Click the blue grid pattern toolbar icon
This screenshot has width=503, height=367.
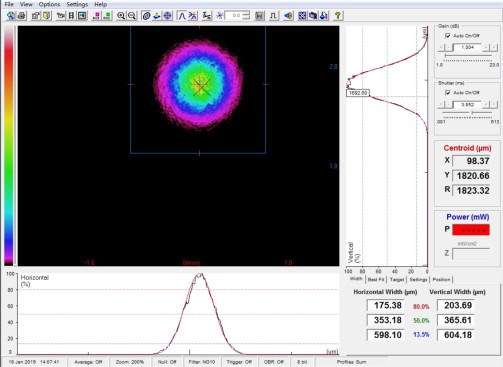point(302,15)
